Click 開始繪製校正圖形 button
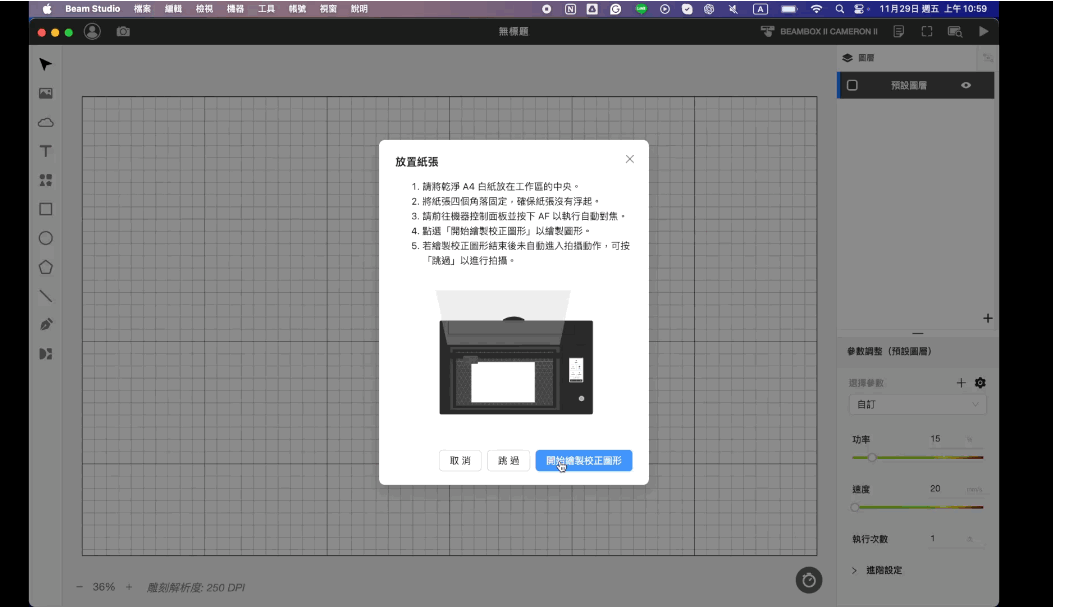The height and width of the screenshot is (608, 1080). tap(583, 461)
